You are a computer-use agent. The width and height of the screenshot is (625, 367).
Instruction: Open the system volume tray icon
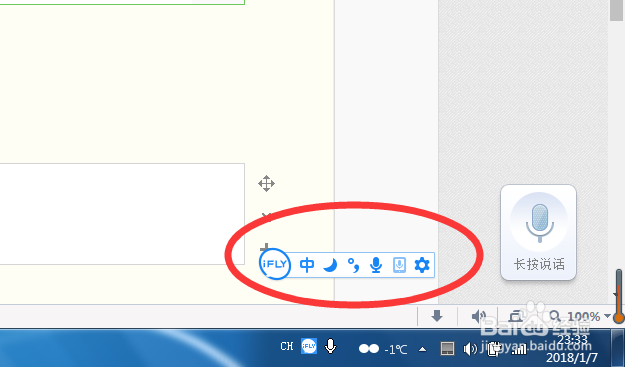470,349
